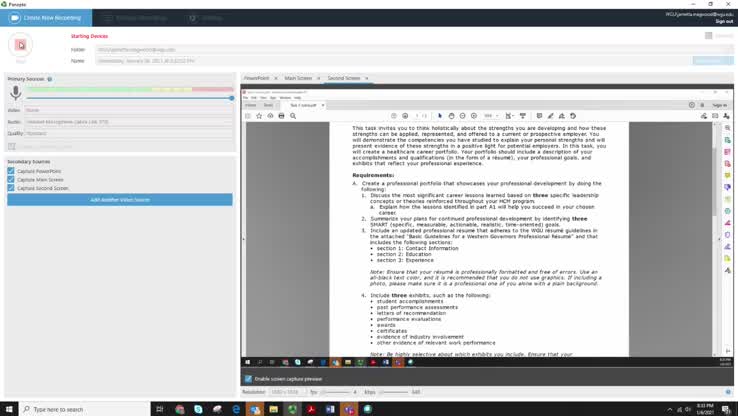Open Task View from the taskbar

(160, 409)
